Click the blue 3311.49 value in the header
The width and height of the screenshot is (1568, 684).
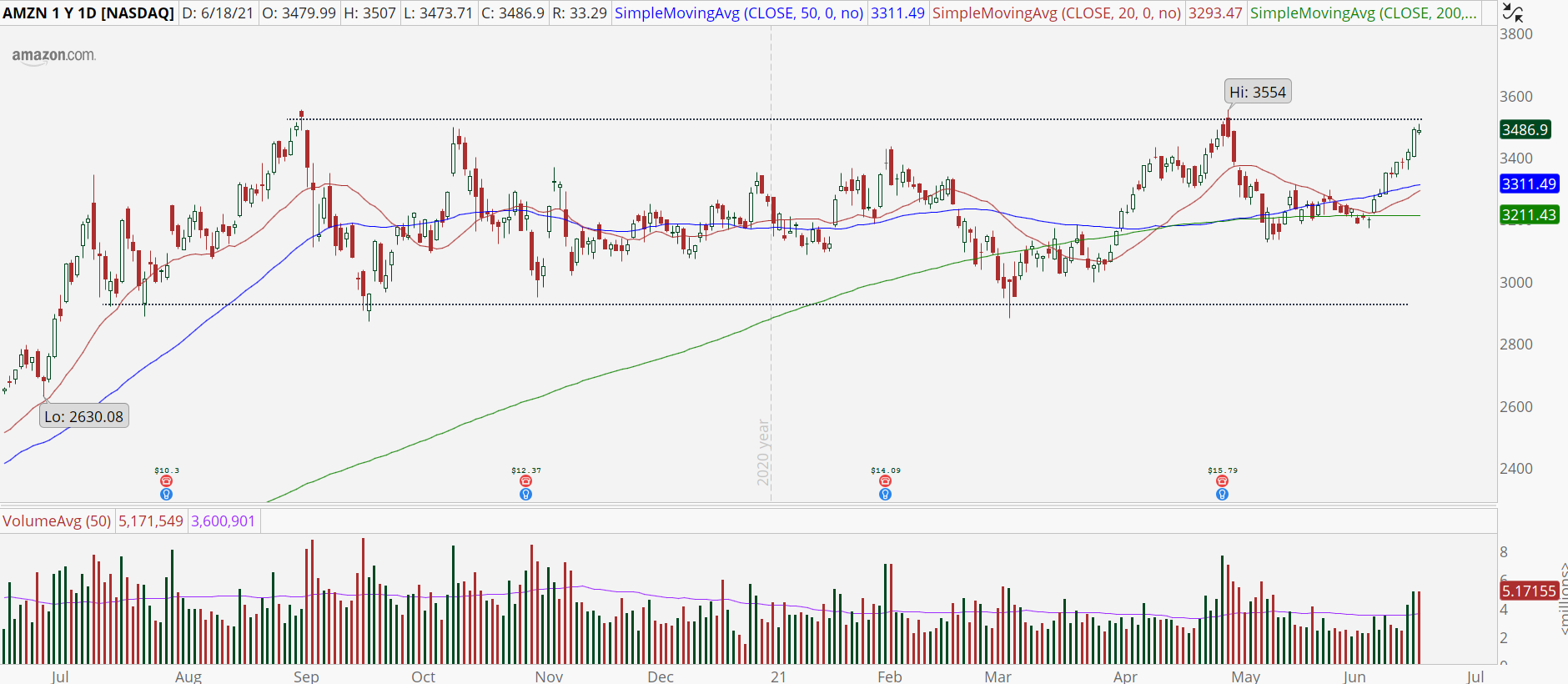(x=897, y=13)
